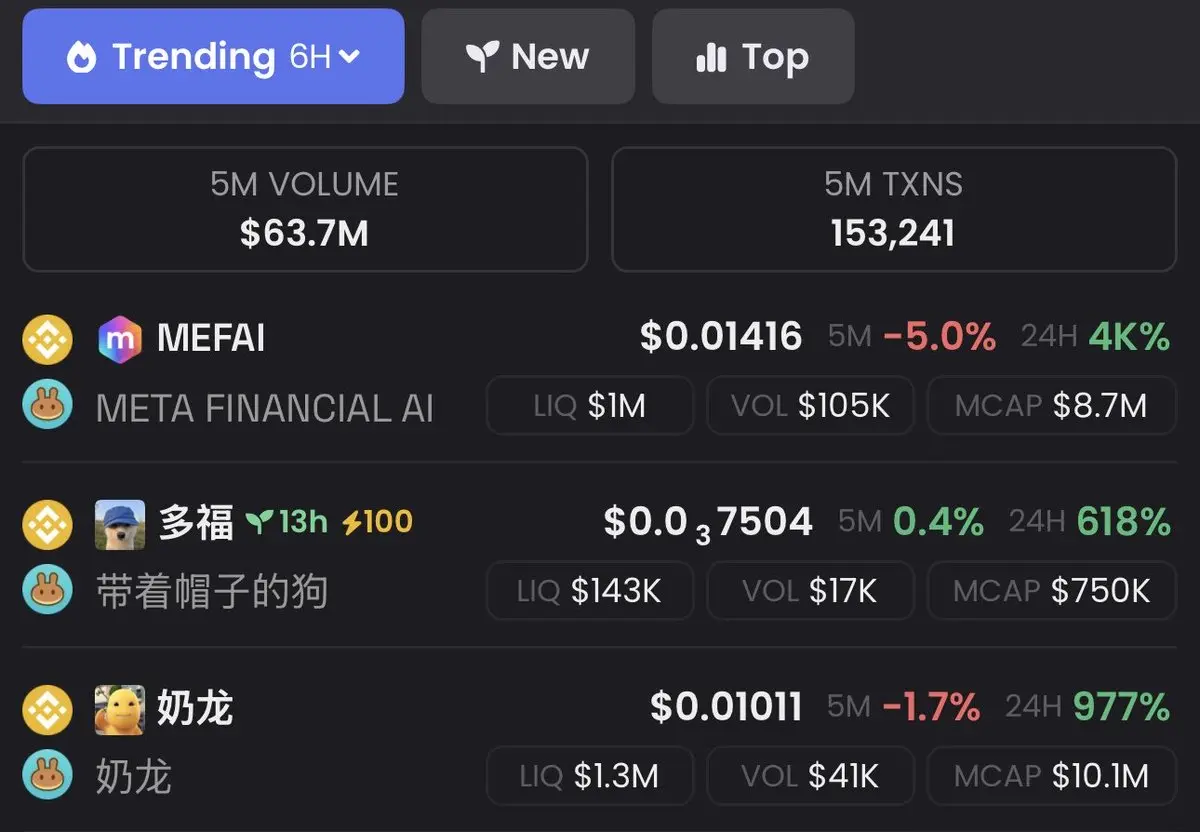The width and height of the screenshot is (1200, 832).
Task: Click the 5M VOLUME $63.7M box
Action: (x=304, y=209)
